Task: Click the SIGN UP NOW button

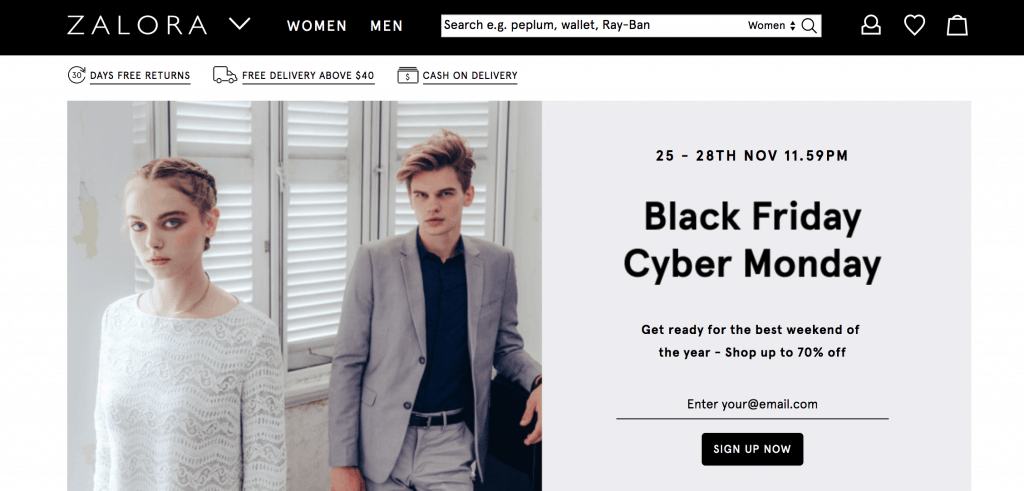Action: click(752, 449)
